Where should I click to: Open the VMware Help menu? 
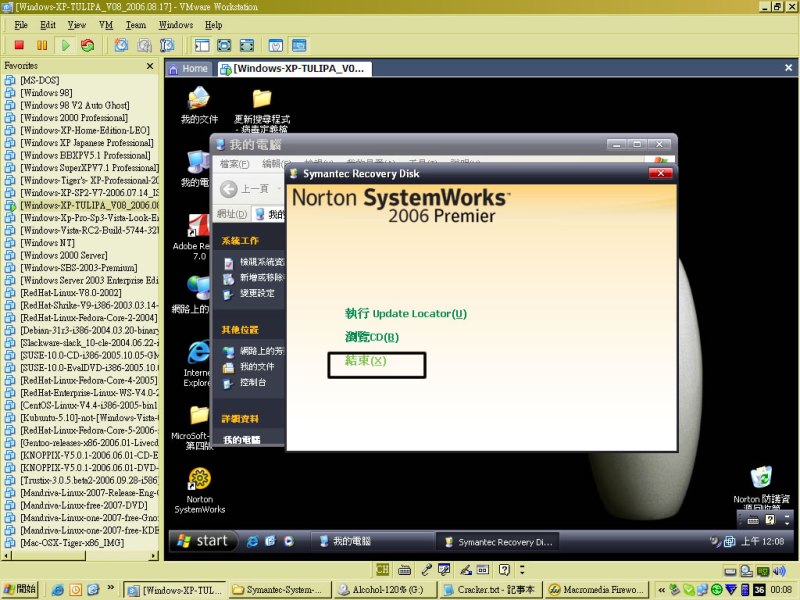(214, 25)
